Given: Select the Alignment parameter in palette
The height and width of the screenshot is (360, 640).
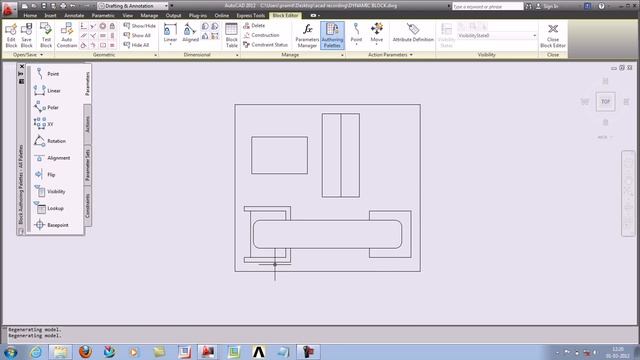Looking at the screenshot, I should (52, 158).
